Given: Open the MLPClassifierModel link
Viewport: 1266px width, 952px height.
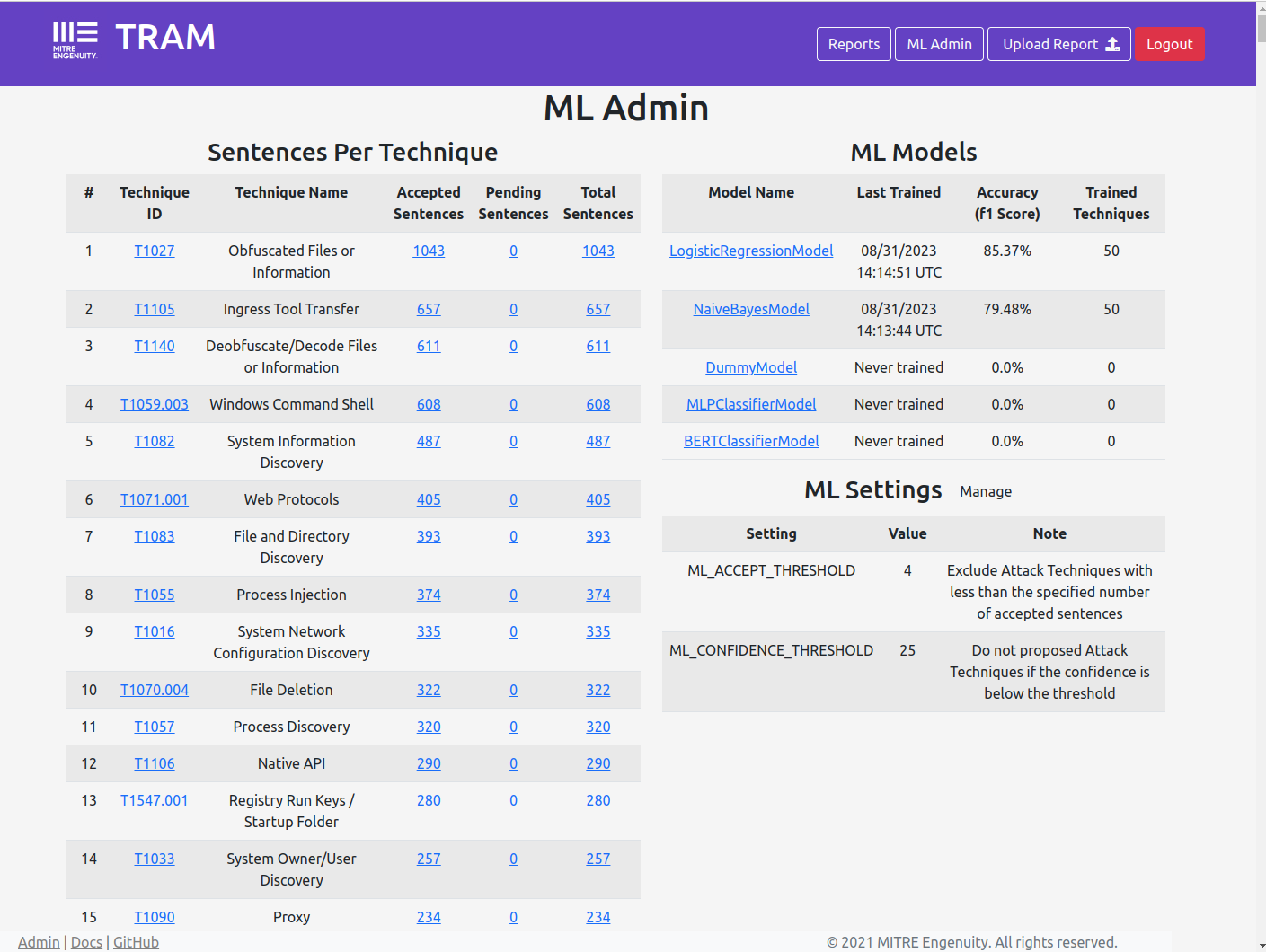Looking at the screenshot, I should pos(751,404).
